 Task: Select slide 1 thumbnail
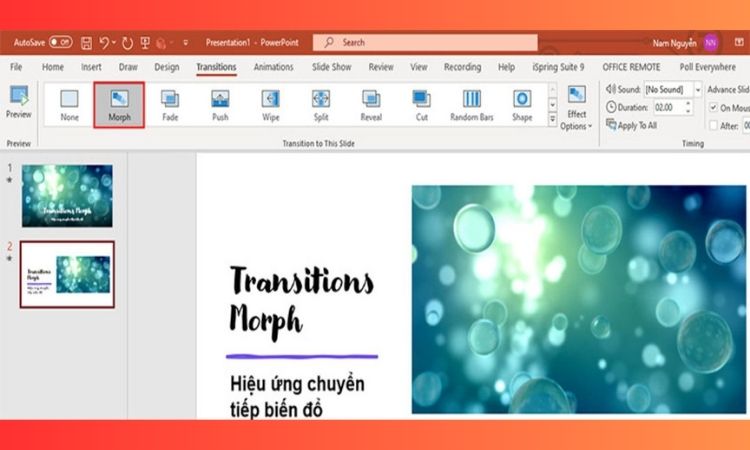click(x=67, y=196)
